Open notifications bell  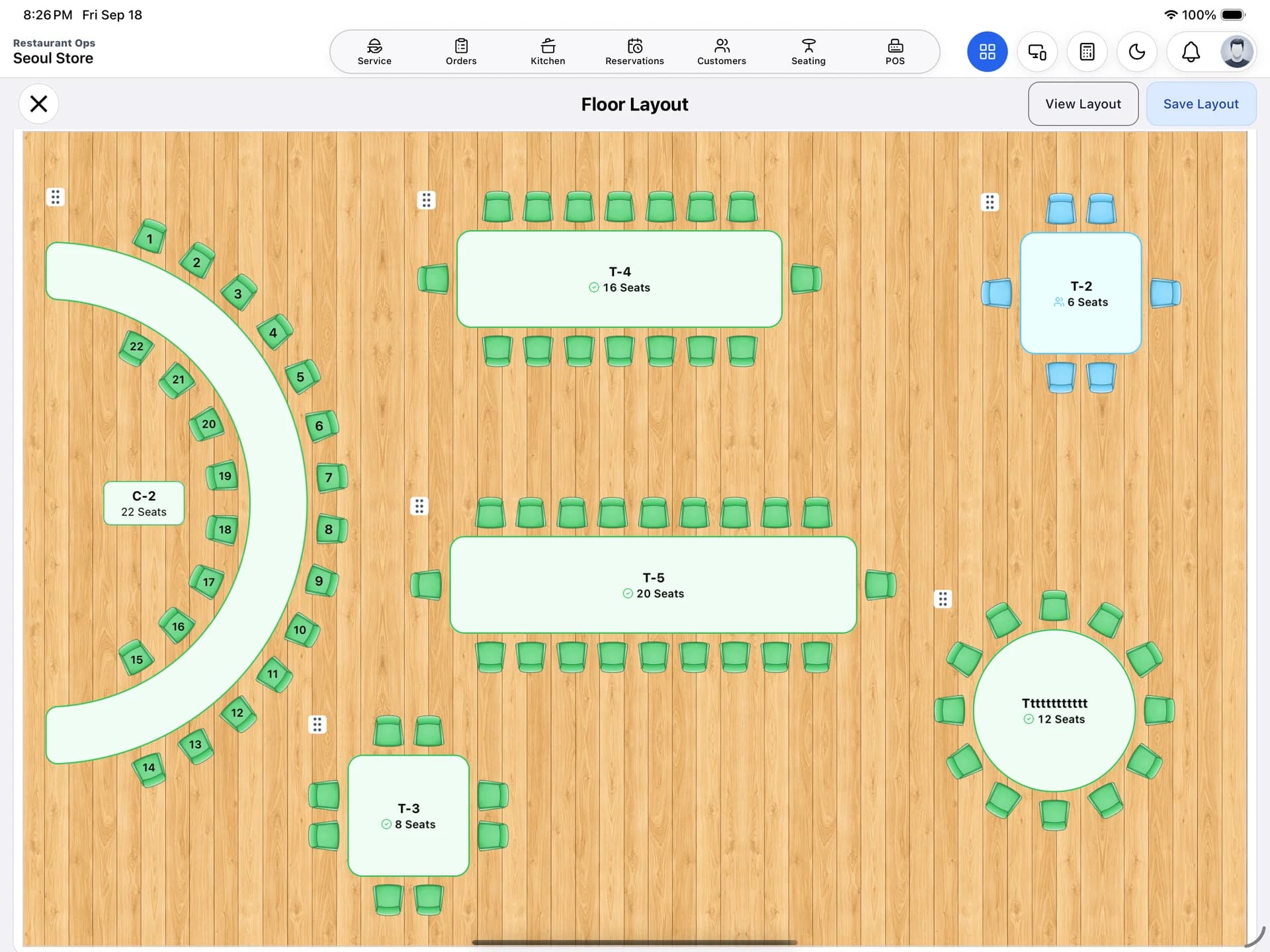pyautogui.click(x=1191, y=52)
